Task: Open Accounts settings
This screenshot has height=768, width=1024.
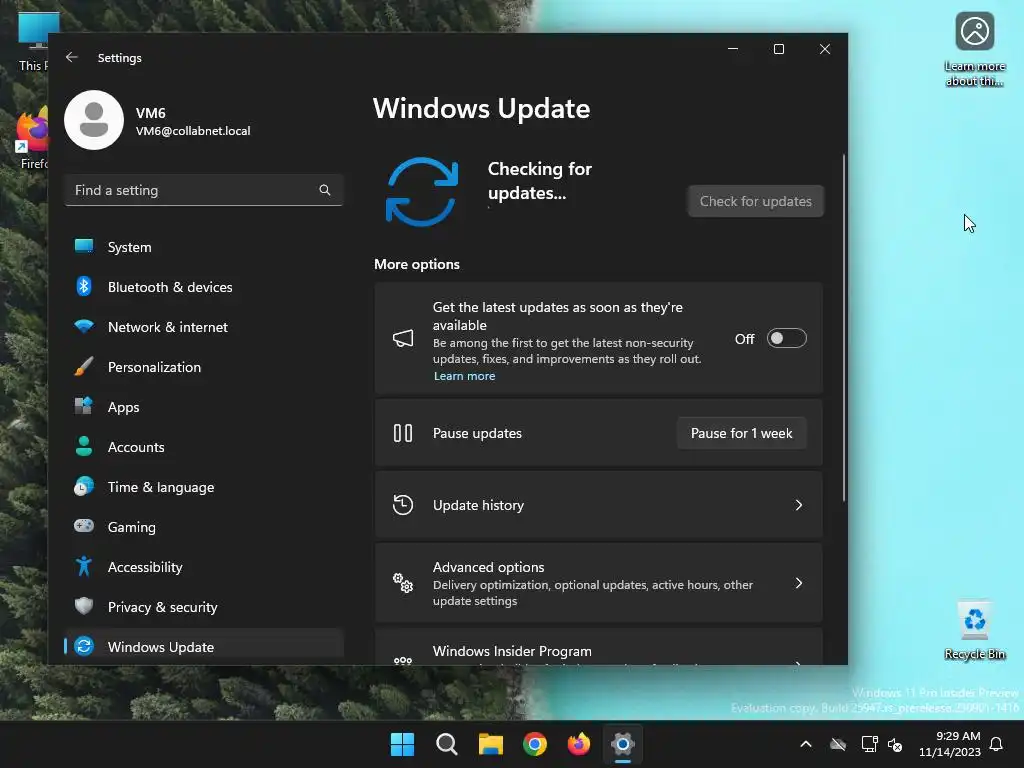Action: click(204, 447)
